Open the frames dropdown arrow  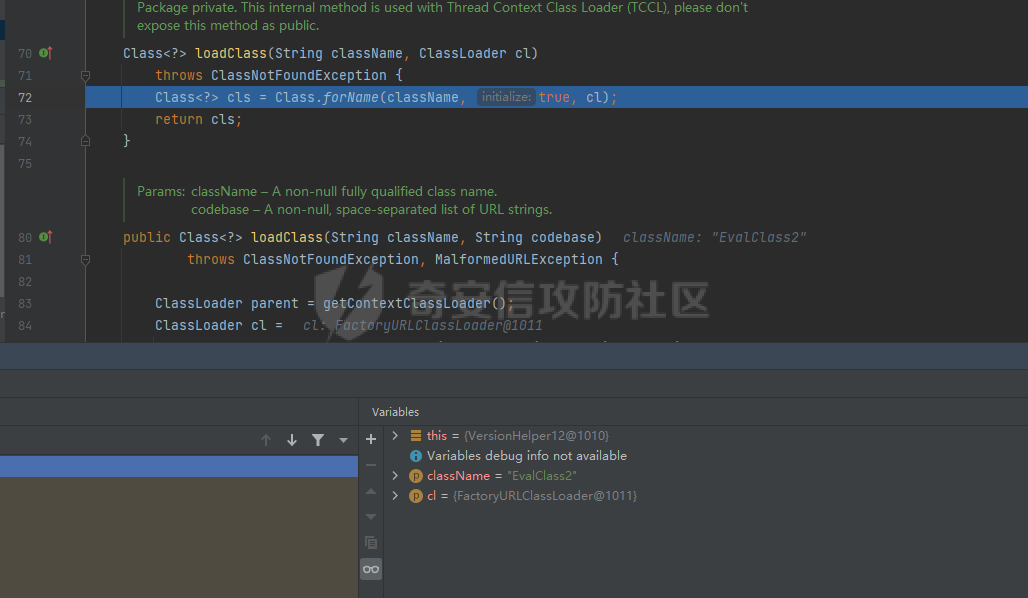(343, 440)
